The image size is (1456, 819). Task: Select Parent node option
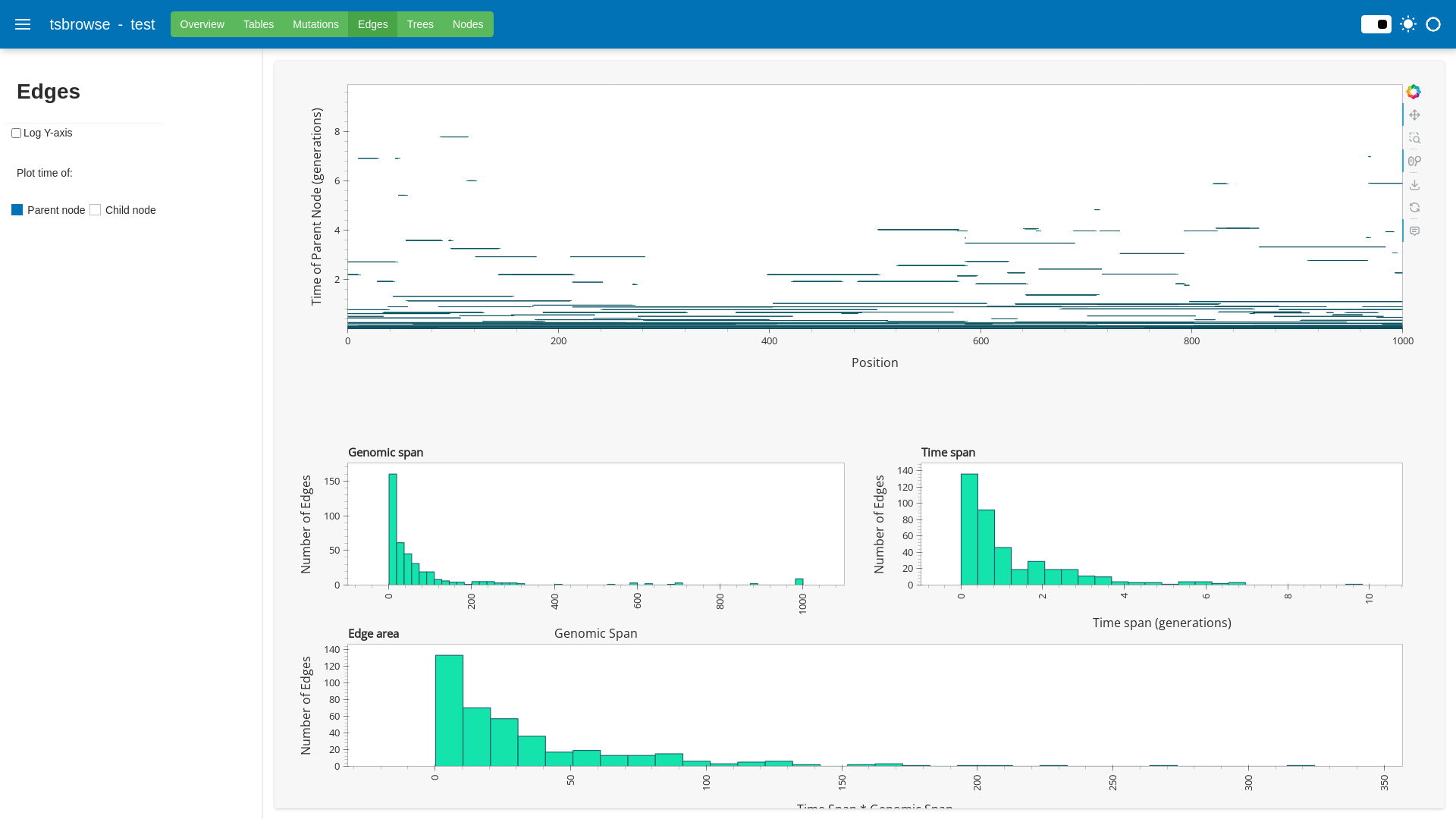coord(17,210)
